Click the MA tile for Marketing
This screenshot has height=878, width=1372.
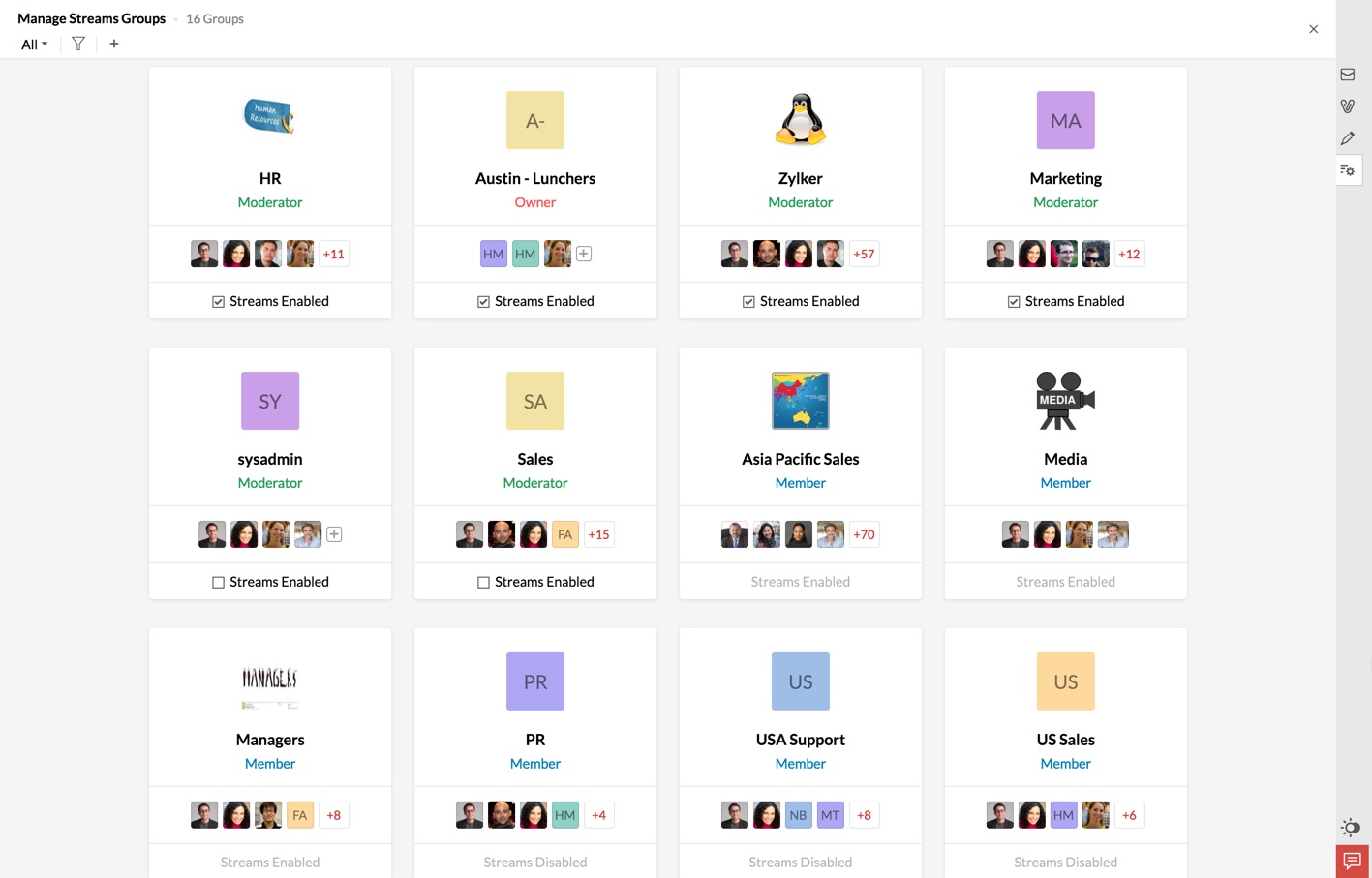(x=1066, y=120)
